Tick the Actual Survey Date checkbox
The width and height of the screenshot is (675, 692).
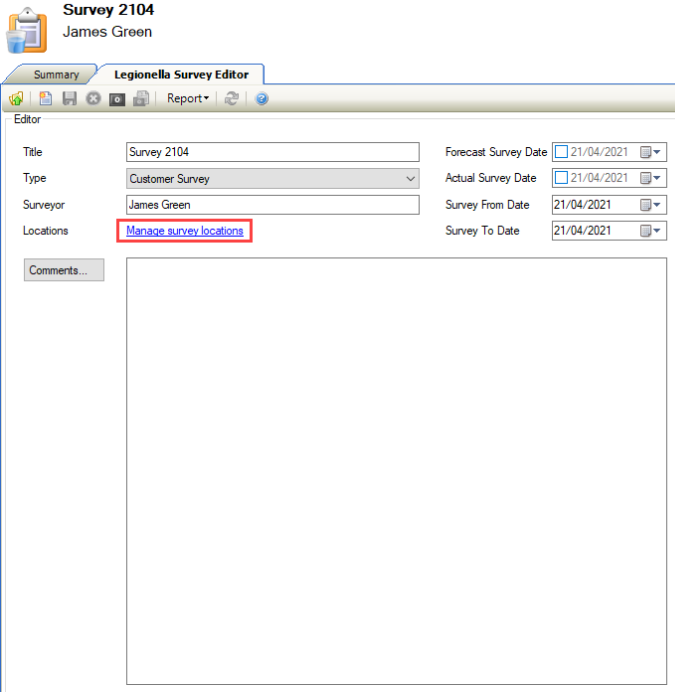tap(561, 178)
